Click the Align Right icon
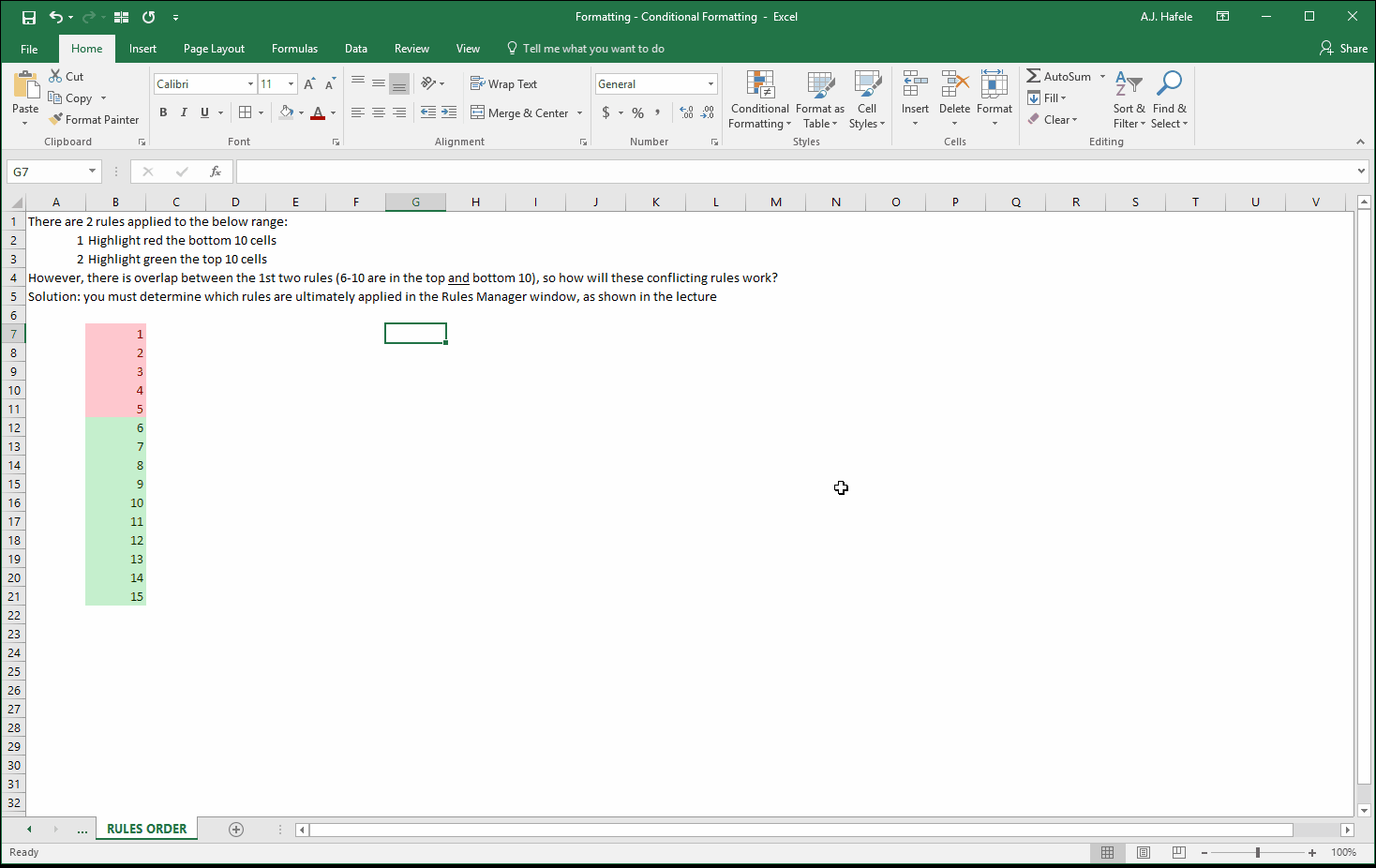Screen dimensions: 1376x868 click(399, 112)
